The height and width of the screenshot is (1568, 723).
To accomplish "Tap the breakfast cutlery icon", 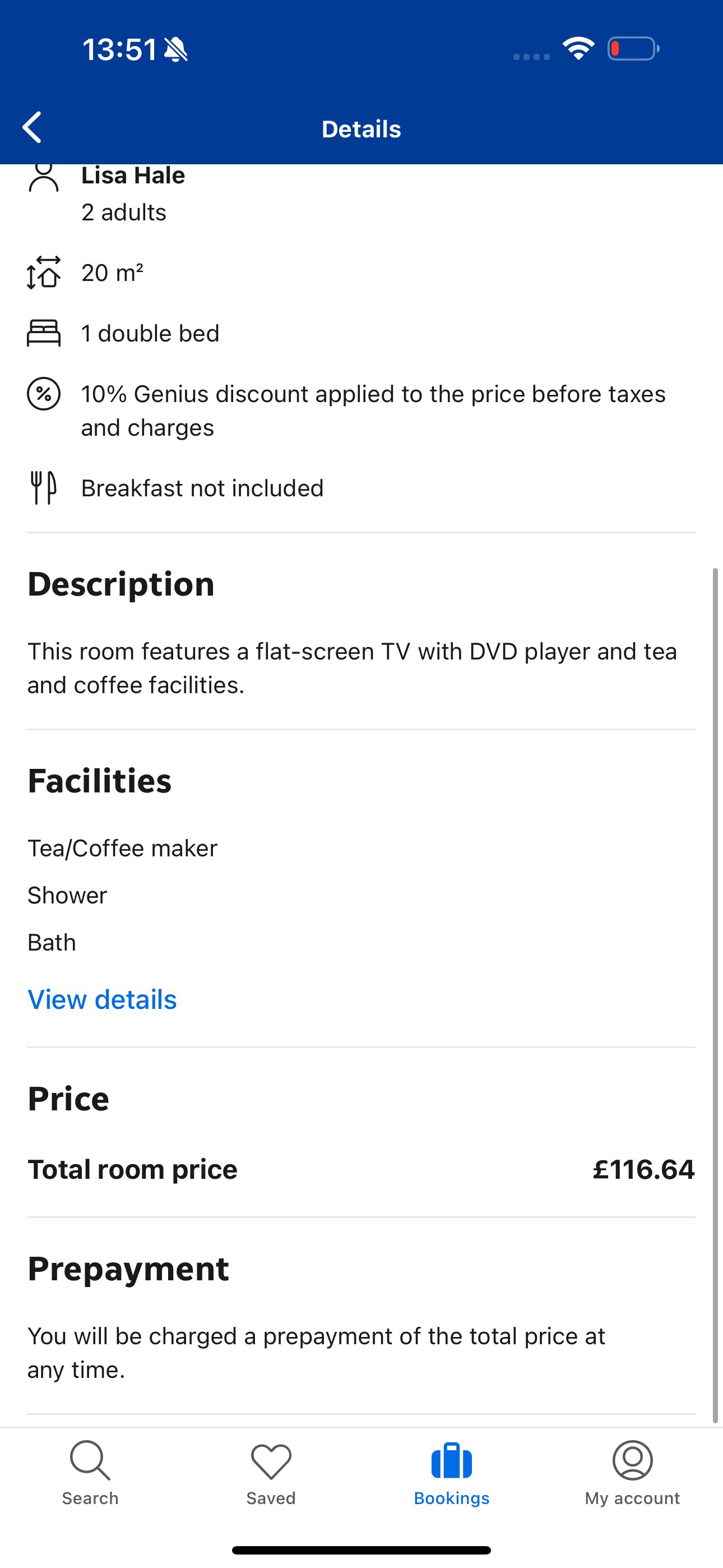I will (44, 487).
